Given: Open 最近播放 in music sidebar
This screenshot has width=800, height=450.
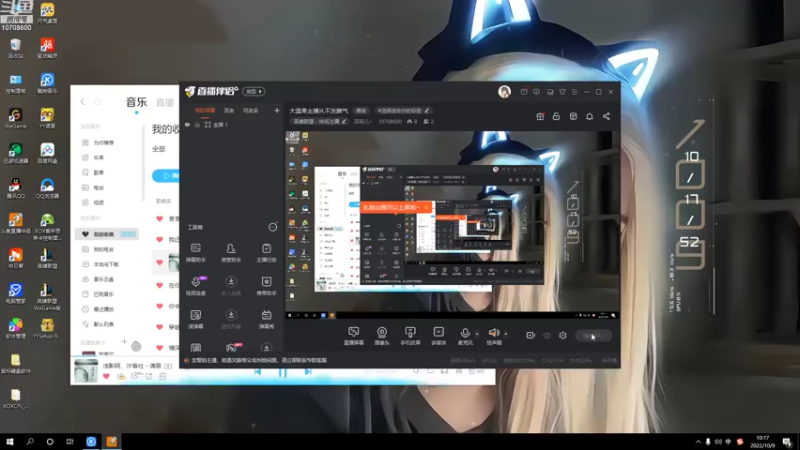Looking at the screenshot, I should (104, 309).
